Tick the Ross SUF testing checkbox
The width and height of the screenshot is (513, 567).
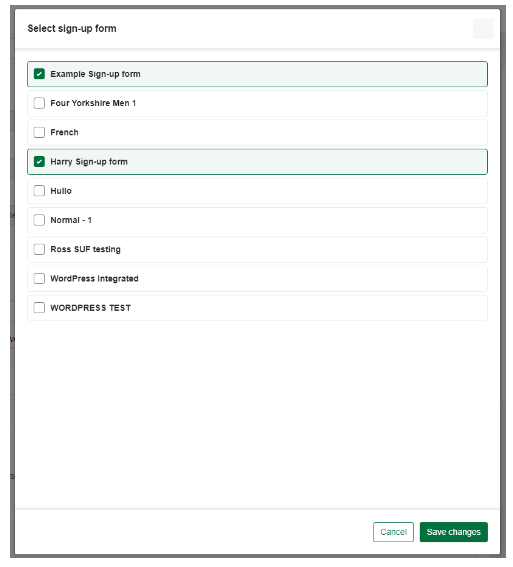(39, 250)
